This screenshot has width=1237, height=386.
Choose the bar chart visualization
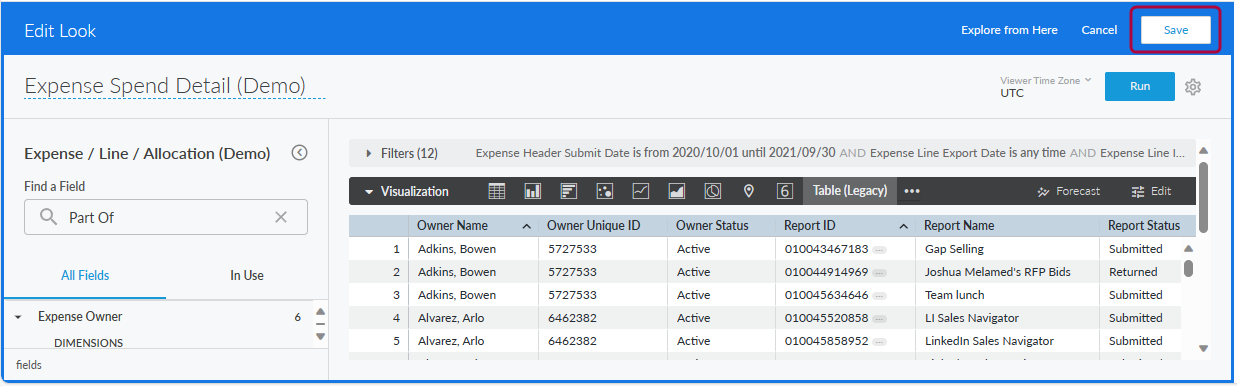[x=569, y=191]
